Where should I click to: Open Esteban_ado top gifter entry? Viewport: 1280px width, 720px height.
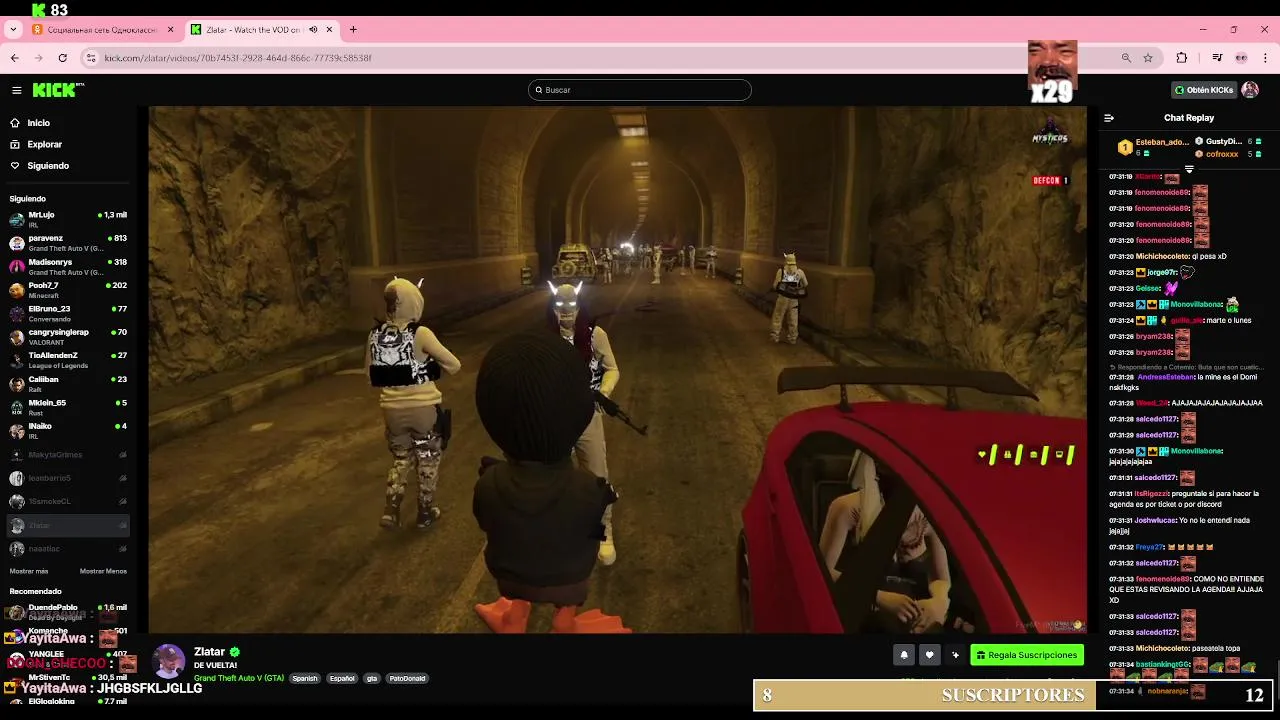[1153, 147]
